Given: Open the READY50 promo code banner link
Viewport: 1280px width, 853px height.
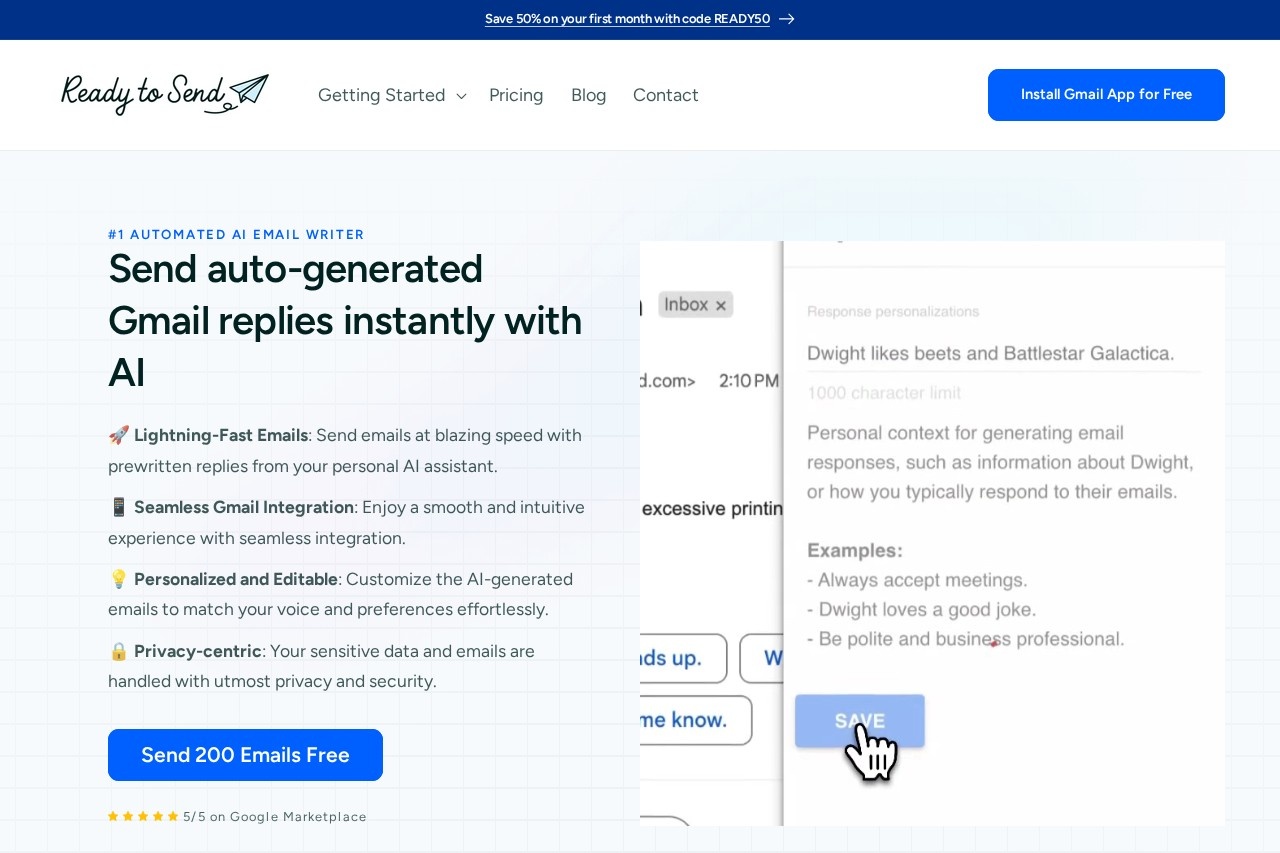Looking at the screenshot, I should (x=627, y=19).
